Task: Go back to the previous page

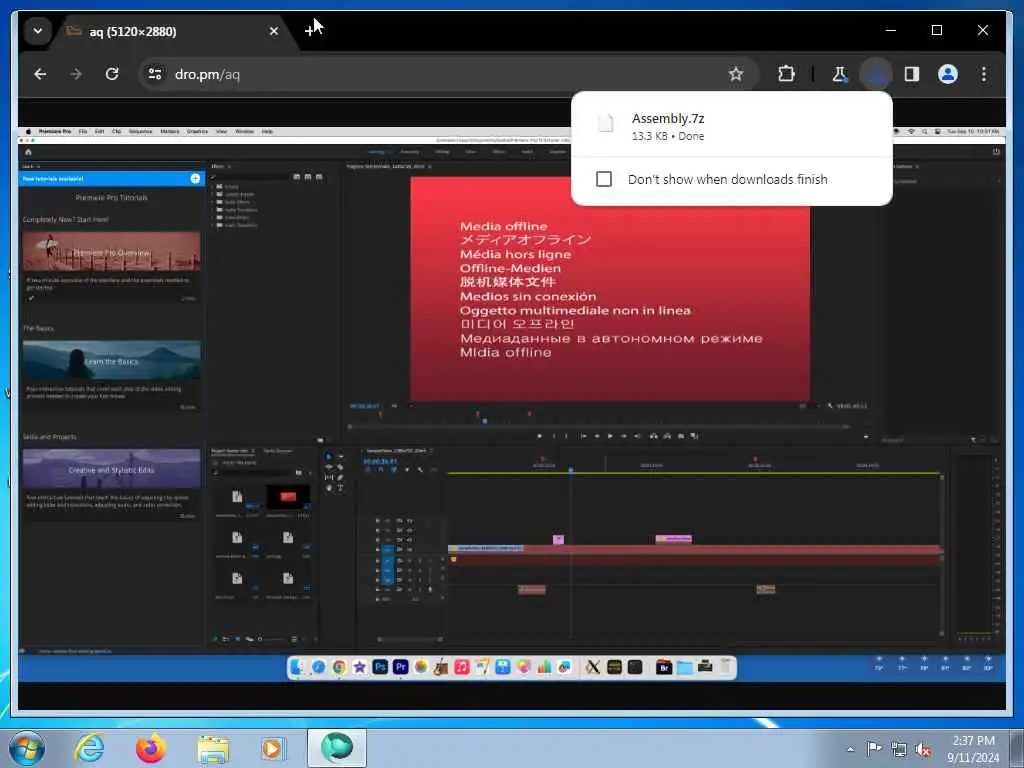Action: pyautogui.click(x=40, y=74)
